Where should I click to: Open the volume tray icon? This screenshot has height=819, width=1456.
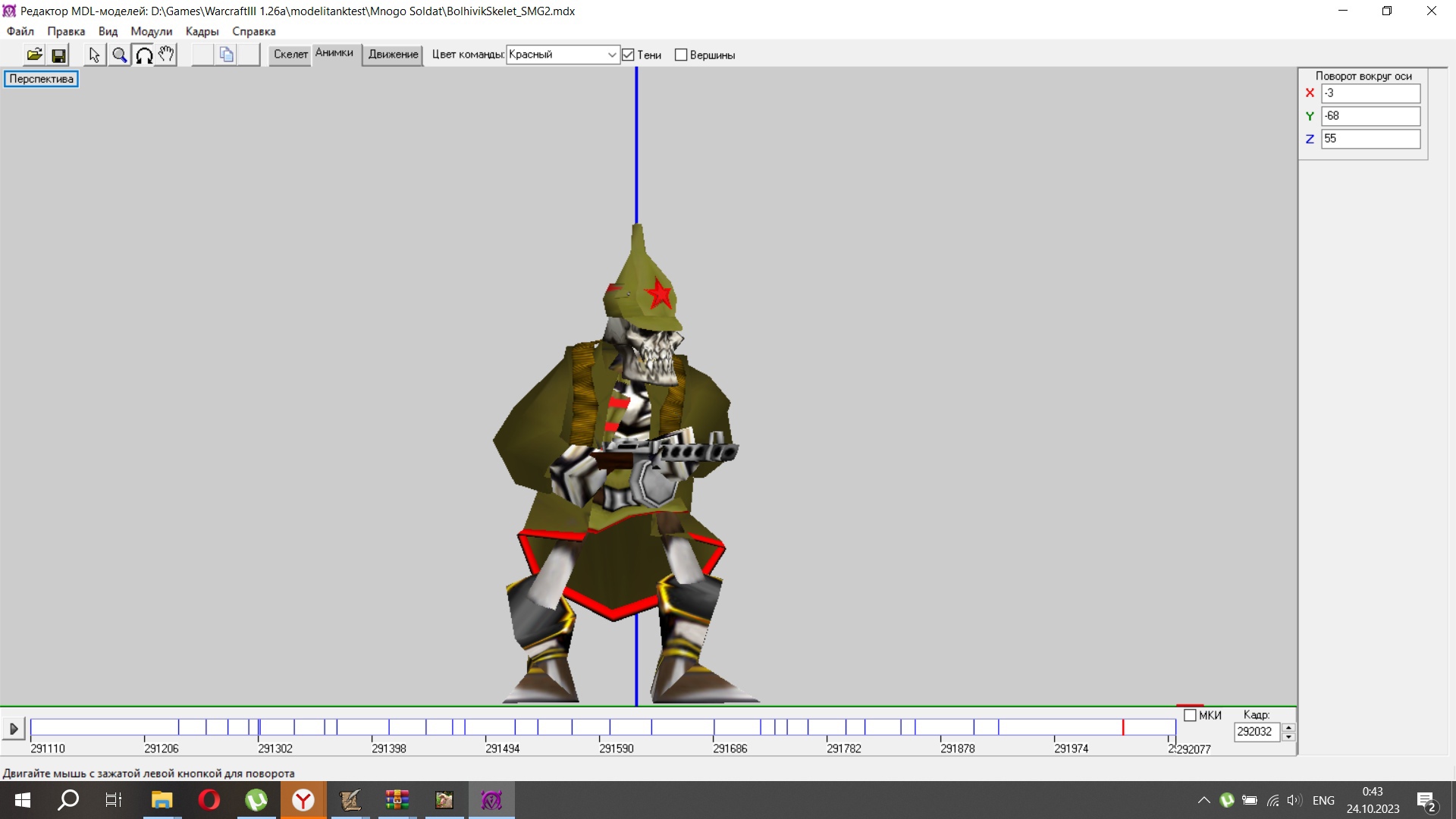[x=1294, y=800]
